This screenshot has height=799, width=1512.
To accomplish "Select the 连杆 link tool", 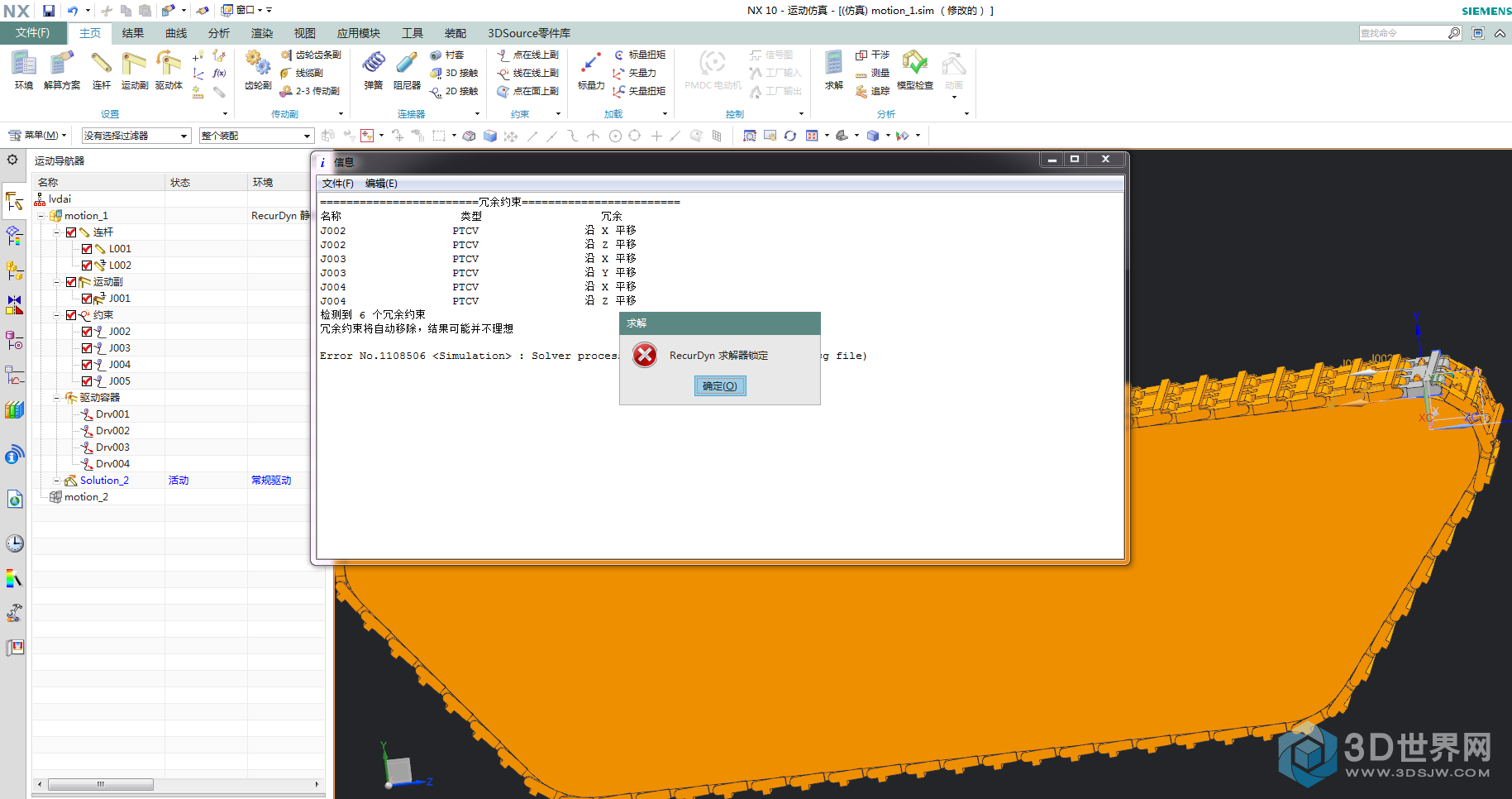I will 101,69.
